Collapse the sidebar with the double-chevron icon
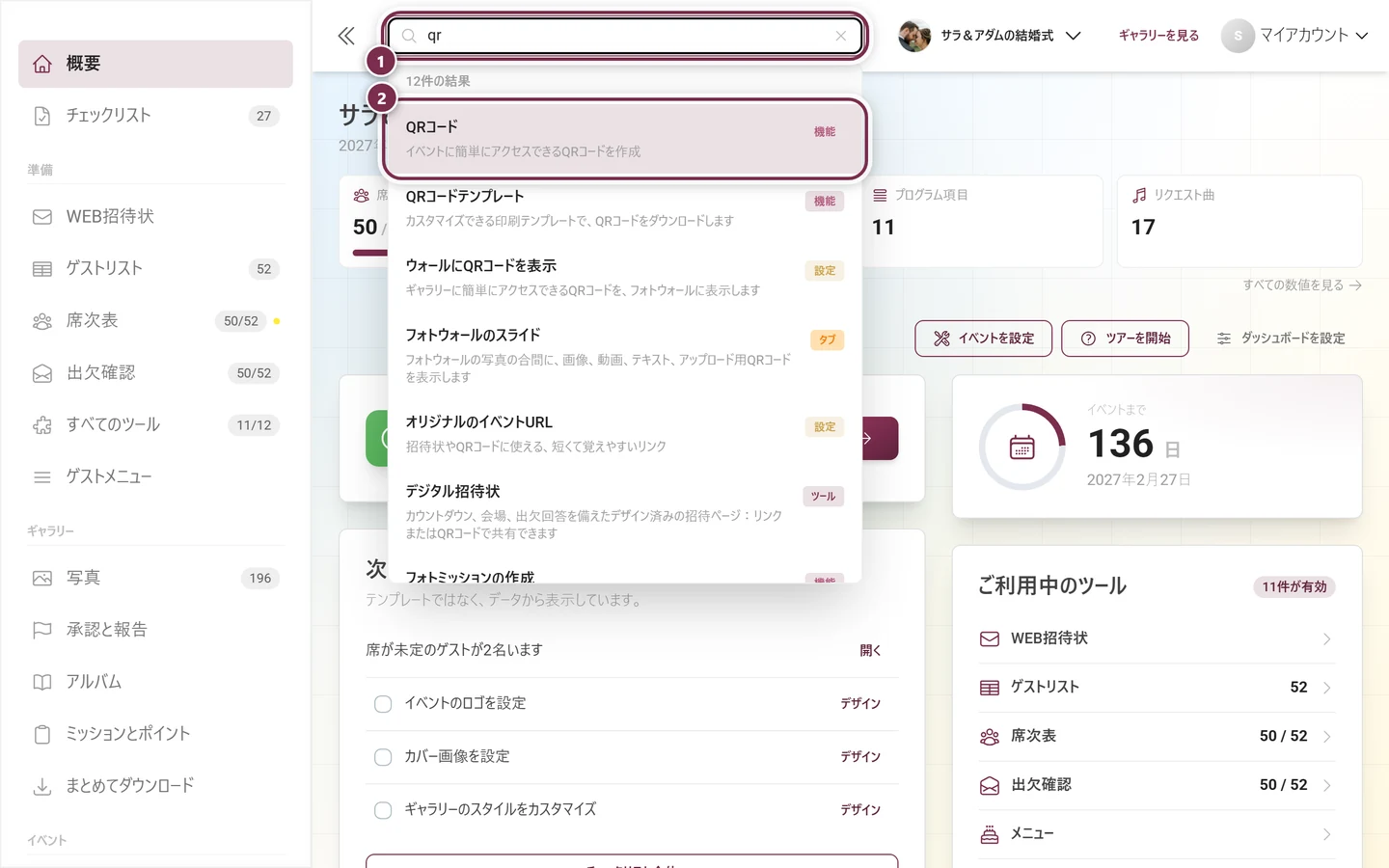Image resolution: width=1389 pixels, height=868 pixels. pos(346,36)
